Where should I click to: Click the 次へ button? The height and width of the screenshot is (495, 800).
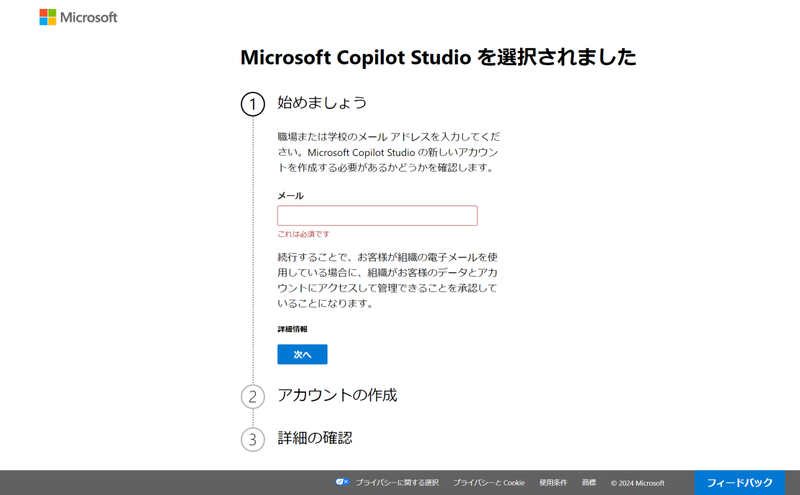pyautogui.click(x=302, y=354)
